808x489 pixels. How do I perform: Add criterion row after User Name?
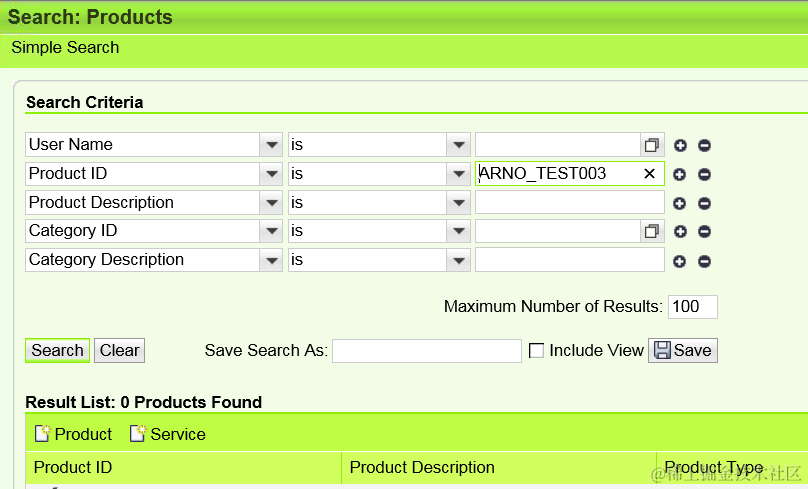tap(680, 145)
